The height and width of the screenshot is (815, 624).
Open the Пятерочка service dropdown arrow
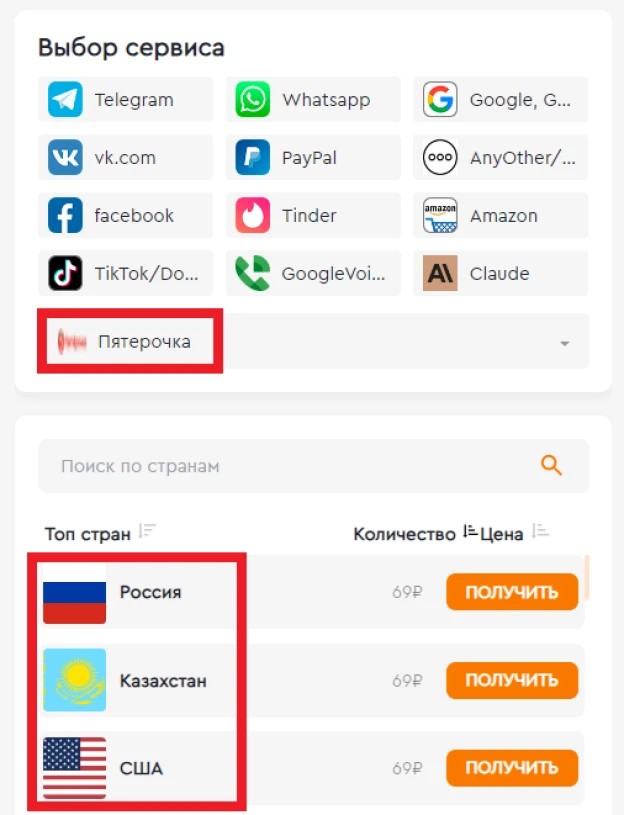click(x=565, y=344)
